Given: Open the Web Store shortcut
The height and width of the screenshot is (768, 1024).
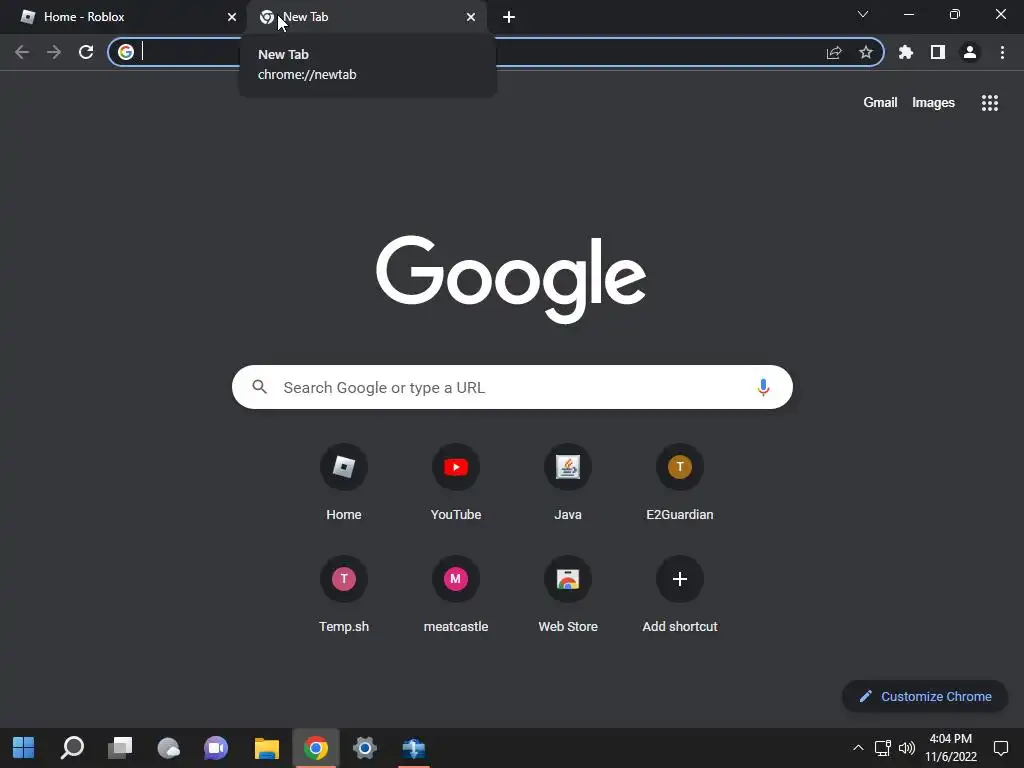Looking at the screenshot, I should tap(568, 594).
